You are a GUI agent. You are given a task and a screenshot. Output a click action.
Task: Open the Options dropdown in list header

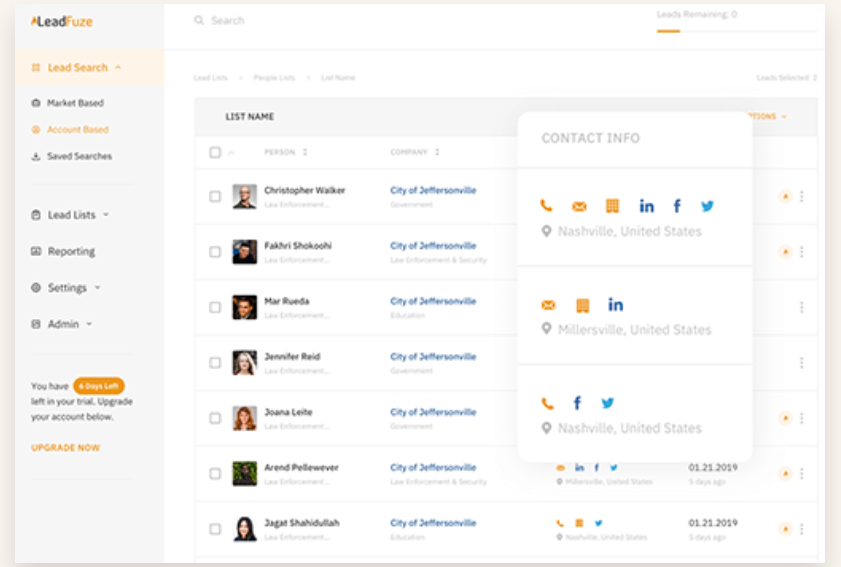pyautogui.click(x=769, y=116)
